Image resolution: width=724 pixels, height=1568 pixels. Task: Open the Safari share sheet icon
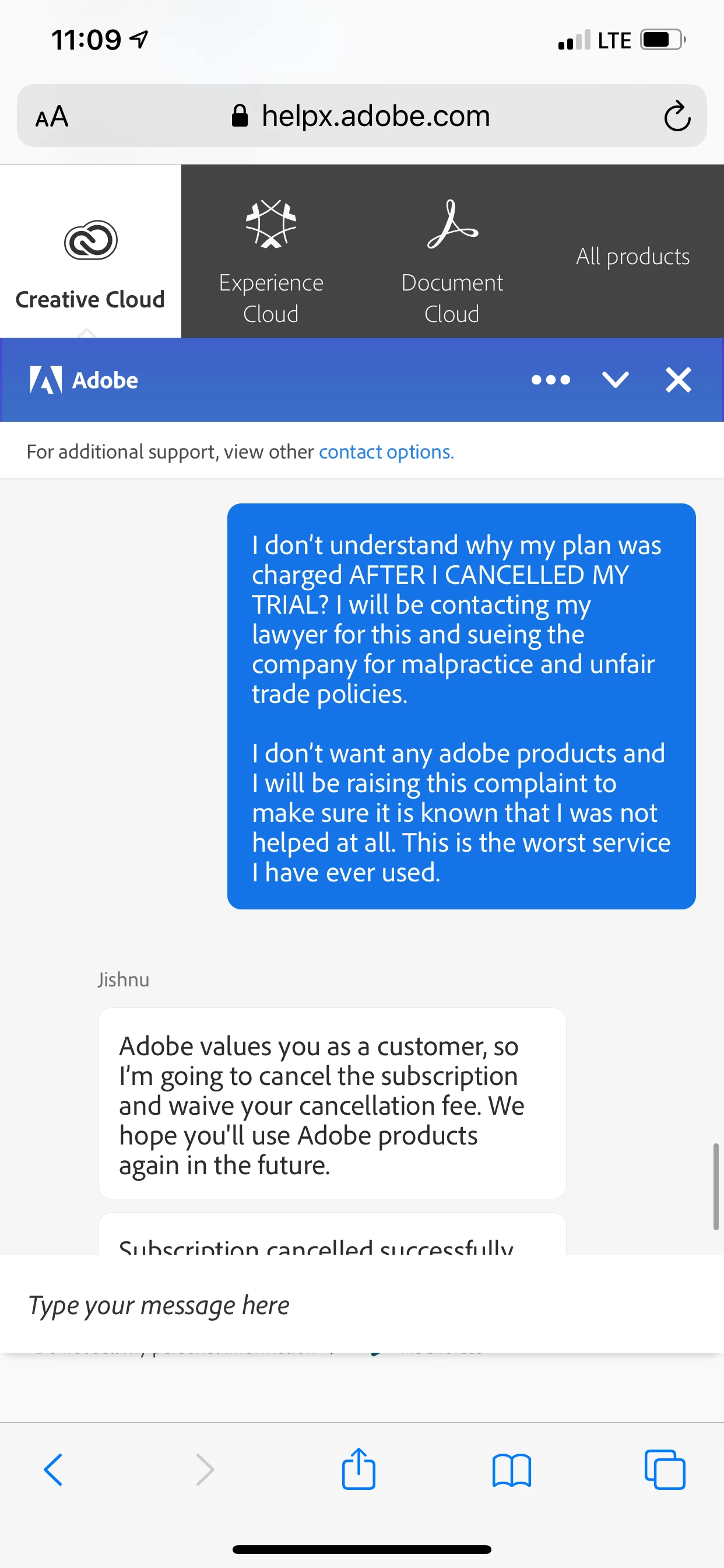click(x=359, y=1468)
